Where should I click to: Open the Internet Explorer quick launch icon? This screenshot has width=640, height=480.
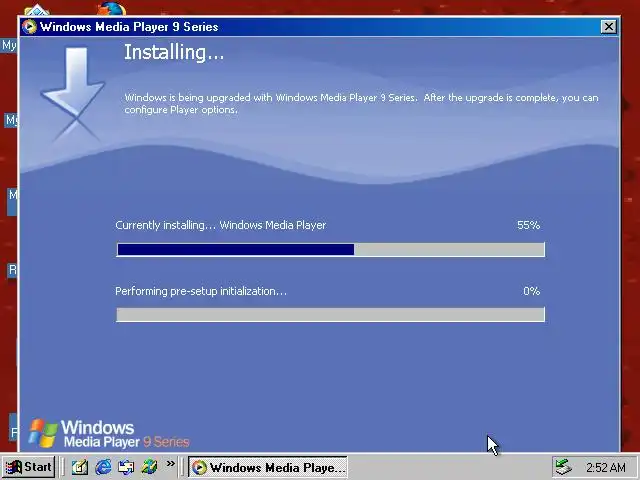pyautogui.click(x=103, y=467)
